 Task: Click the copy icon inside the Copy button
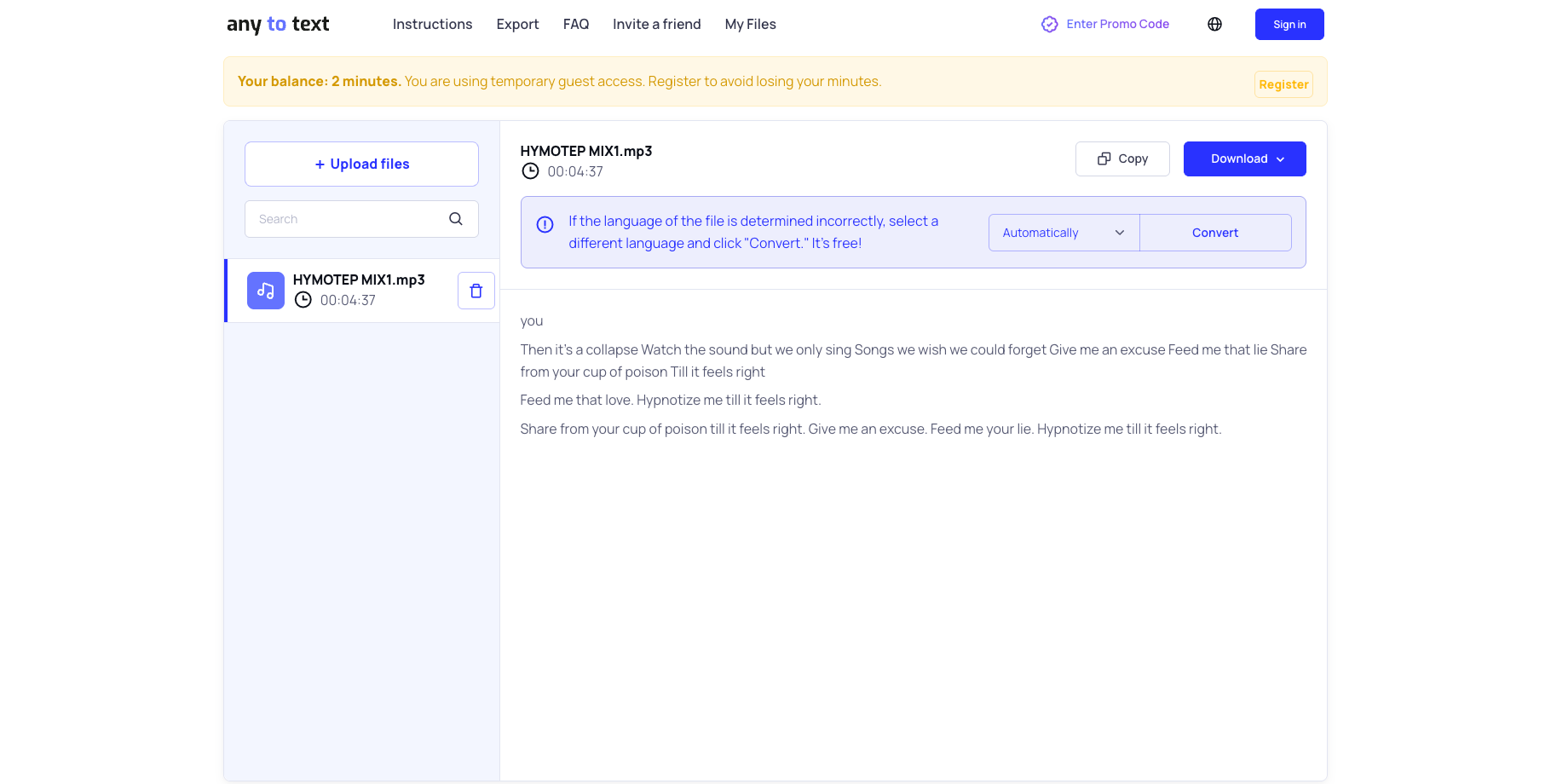[x=1104, y=159]
